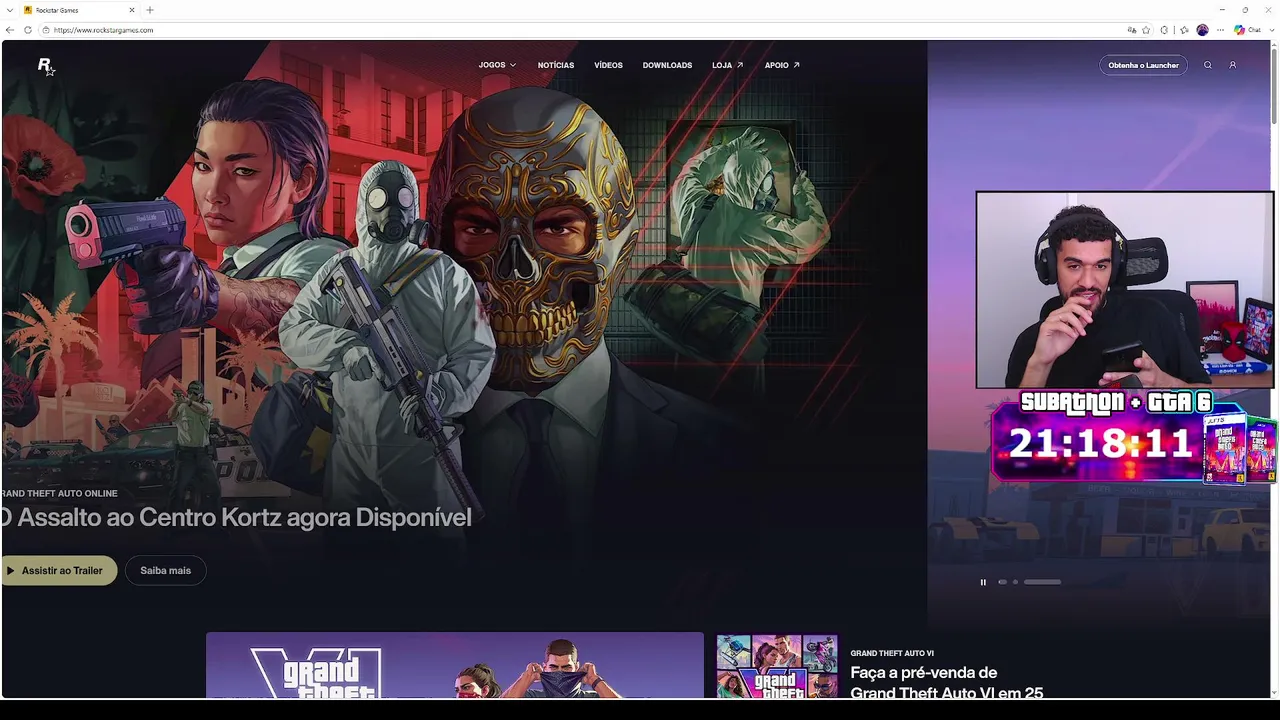Reload the page with the refresh icon
The height and width of the screenshot is (720, 1280).
click(x=28, y=30)
